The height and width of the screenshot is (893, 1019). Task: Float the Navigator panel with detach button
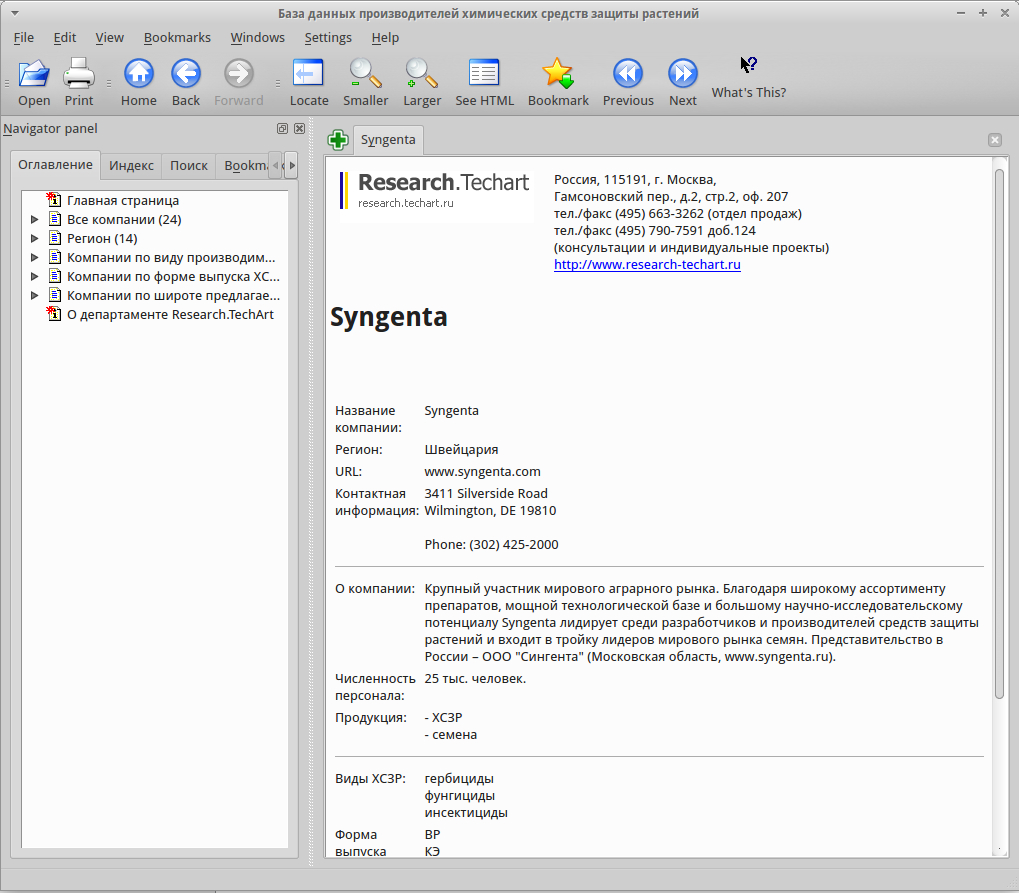point(282,129)
